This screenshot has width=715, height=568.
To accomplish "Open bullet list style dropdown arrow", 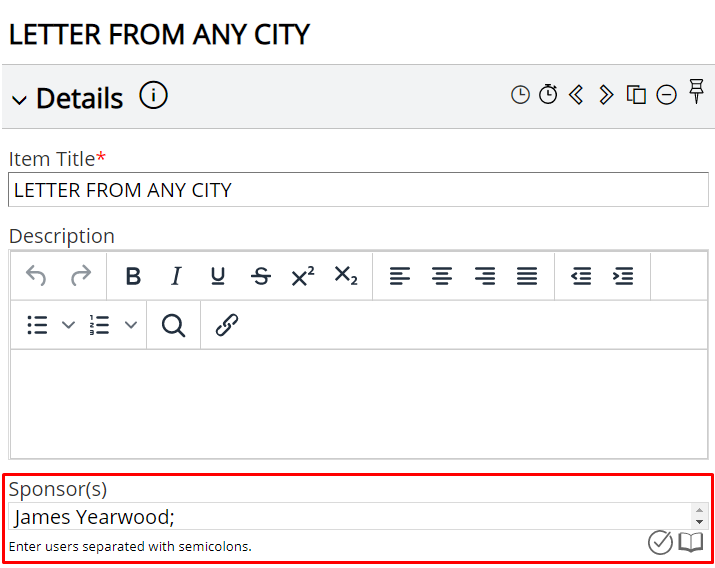I will click(68, 325).
